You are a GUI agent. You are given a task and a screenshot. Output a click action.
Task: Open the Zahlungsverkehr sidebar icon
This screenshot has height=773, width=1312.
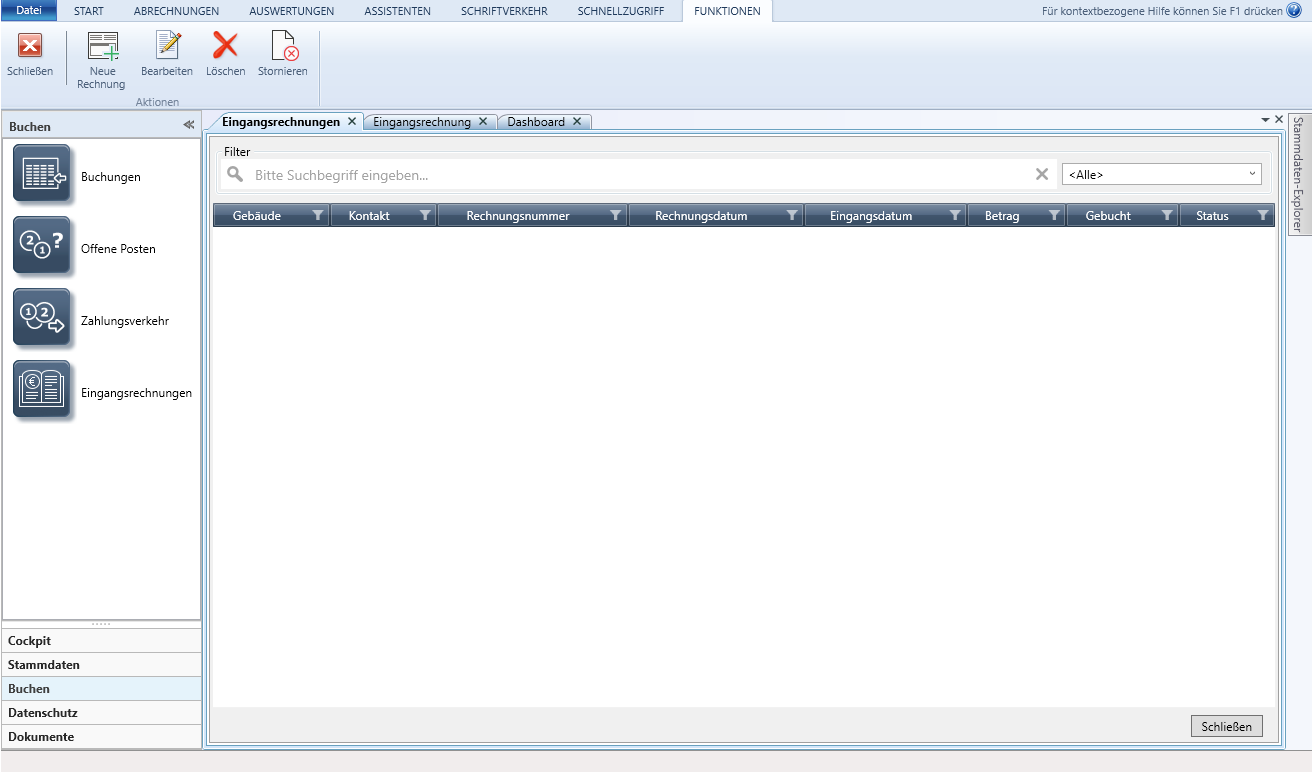pyautogui.click(x=42, y=318)
